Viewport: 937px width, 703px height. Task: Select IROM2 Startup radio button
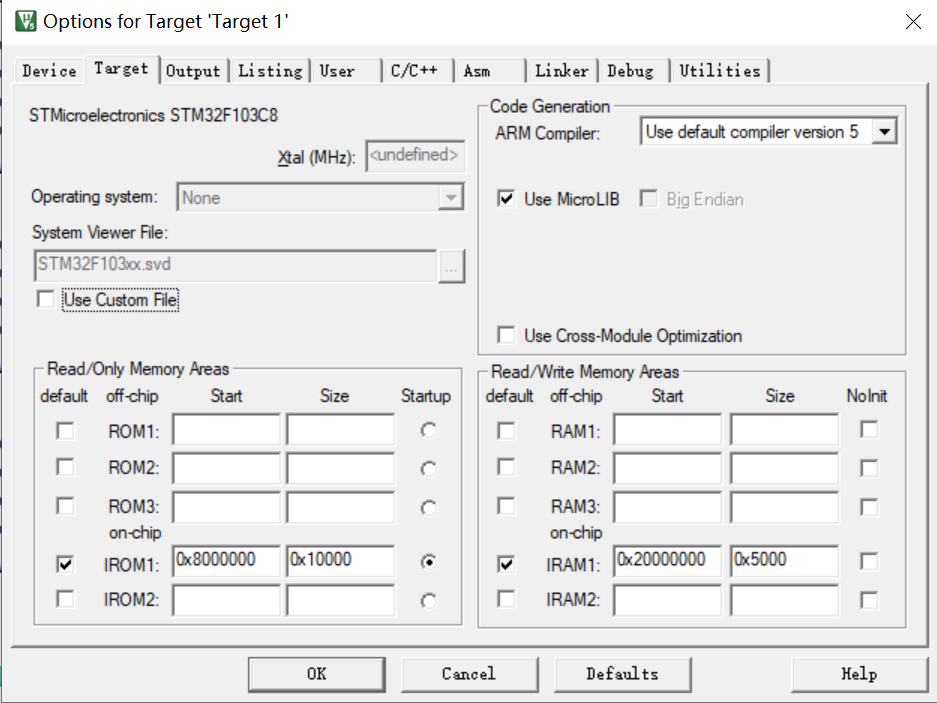point(428,600)
